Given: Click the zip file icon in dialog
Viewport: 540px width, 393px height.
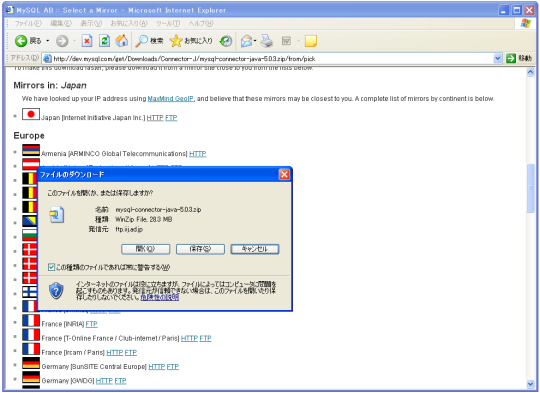Looking at the screenshot, I should point(57,215).
